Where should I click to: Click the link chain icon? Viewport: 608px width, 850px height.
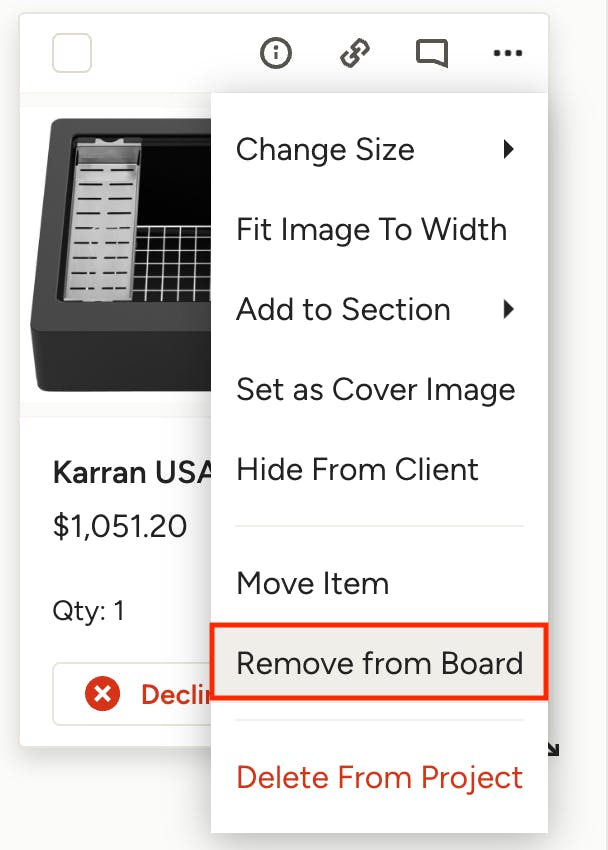(354, 53)
